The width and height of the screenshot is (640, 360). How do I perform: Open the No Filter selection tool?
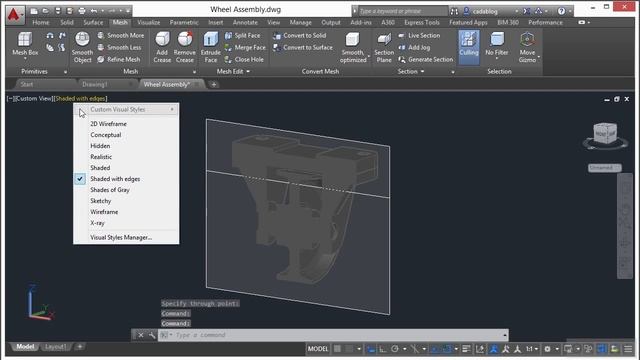click(497, 44)
